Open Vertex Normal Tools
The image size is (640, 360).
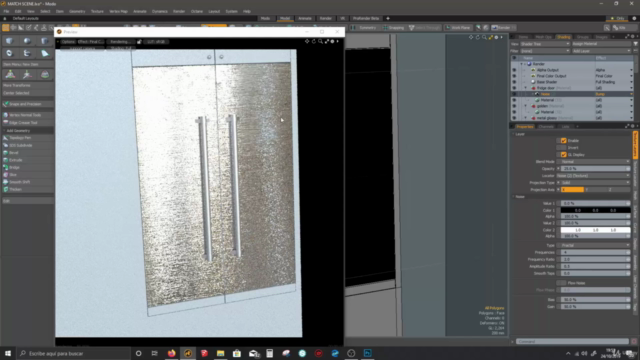[27, 115]
